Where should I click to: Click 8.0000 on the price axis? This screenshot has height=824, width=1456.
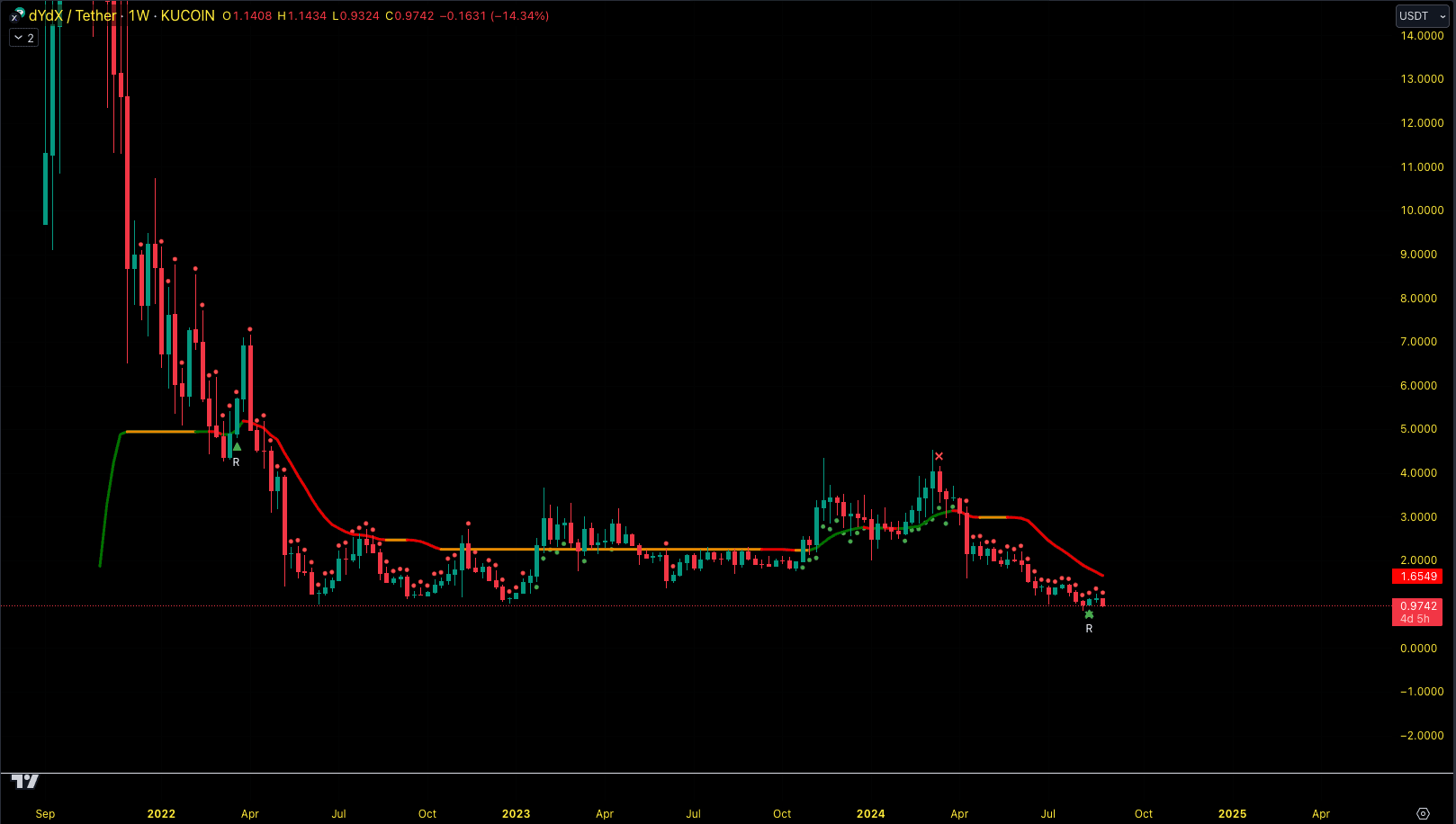point(1418,299)
